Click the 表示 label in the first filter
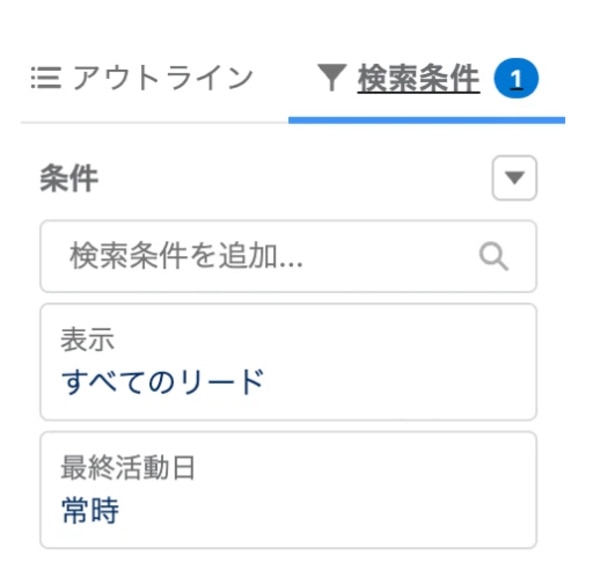600x584 pixels. (88, 339)
